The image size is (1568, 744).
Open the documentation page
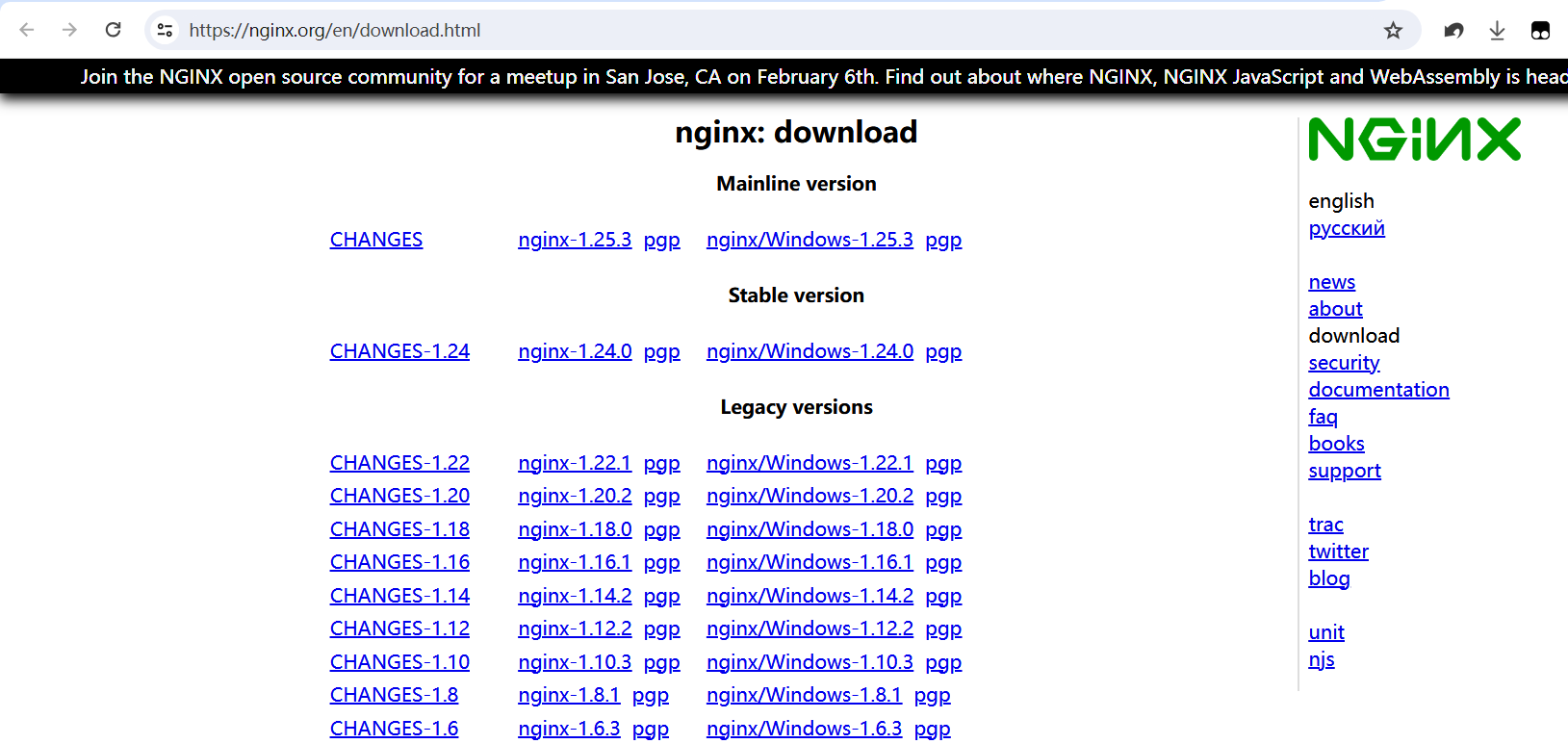pyautogui.click(x=1379, y=390)
